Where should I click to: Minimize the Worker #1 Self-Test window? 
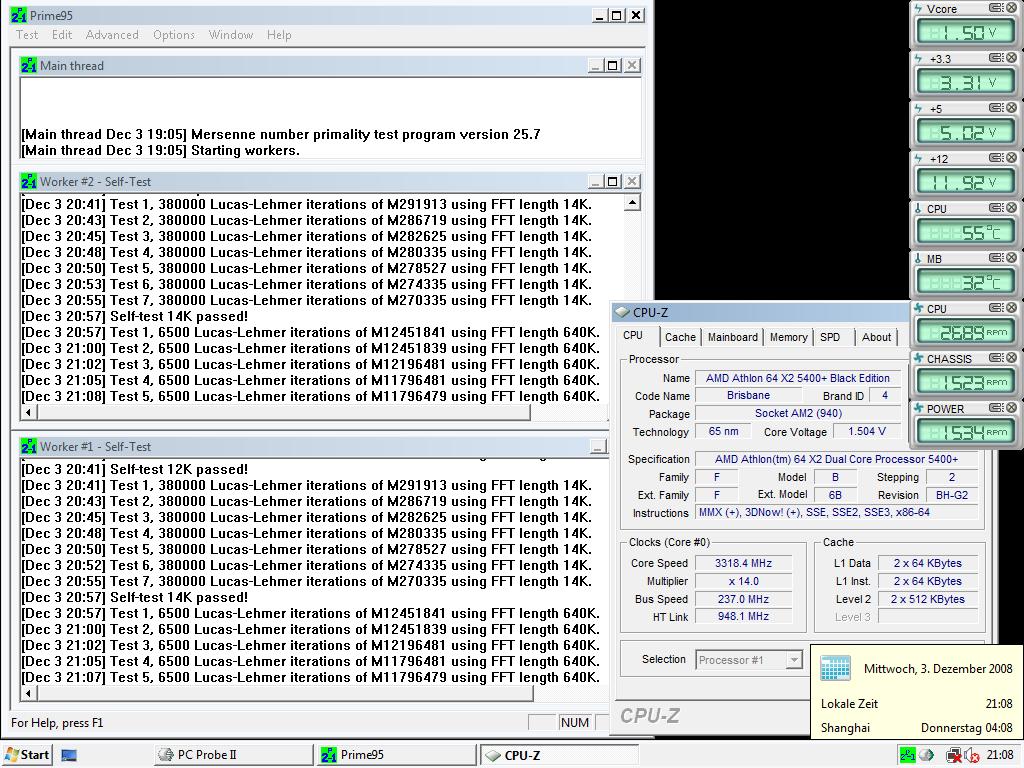[x=597, y=447]
